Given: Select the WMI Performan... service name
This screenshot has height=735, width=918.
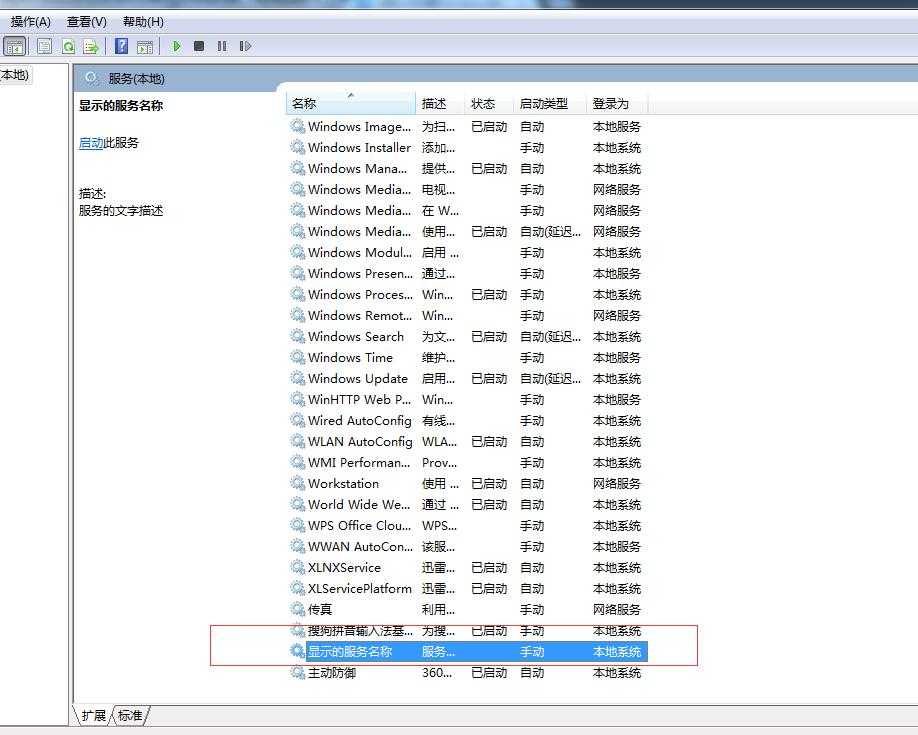Looking at the screenshot, I should 359,463.
